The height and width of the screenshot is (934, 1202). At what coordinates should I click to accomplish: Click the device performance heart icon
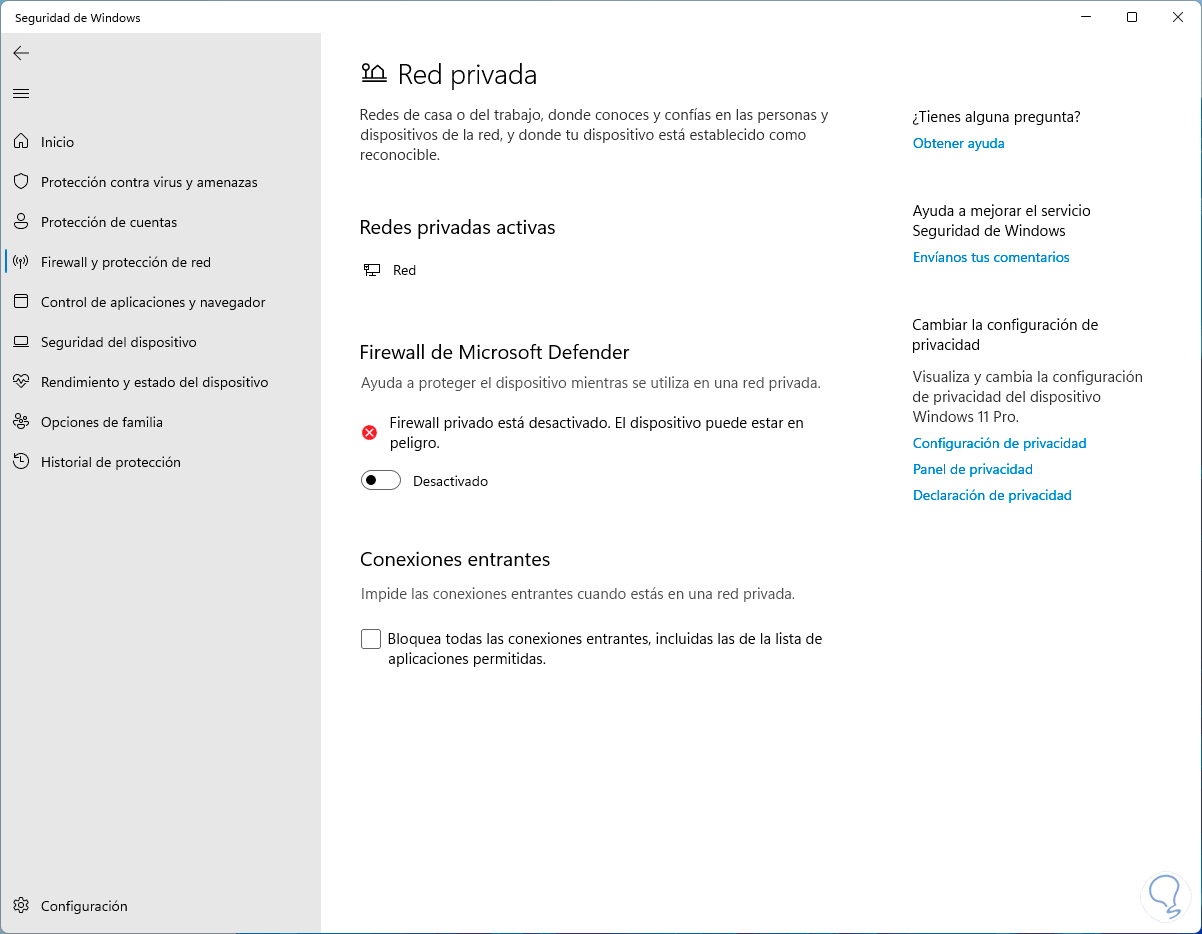tap(21, 382)
